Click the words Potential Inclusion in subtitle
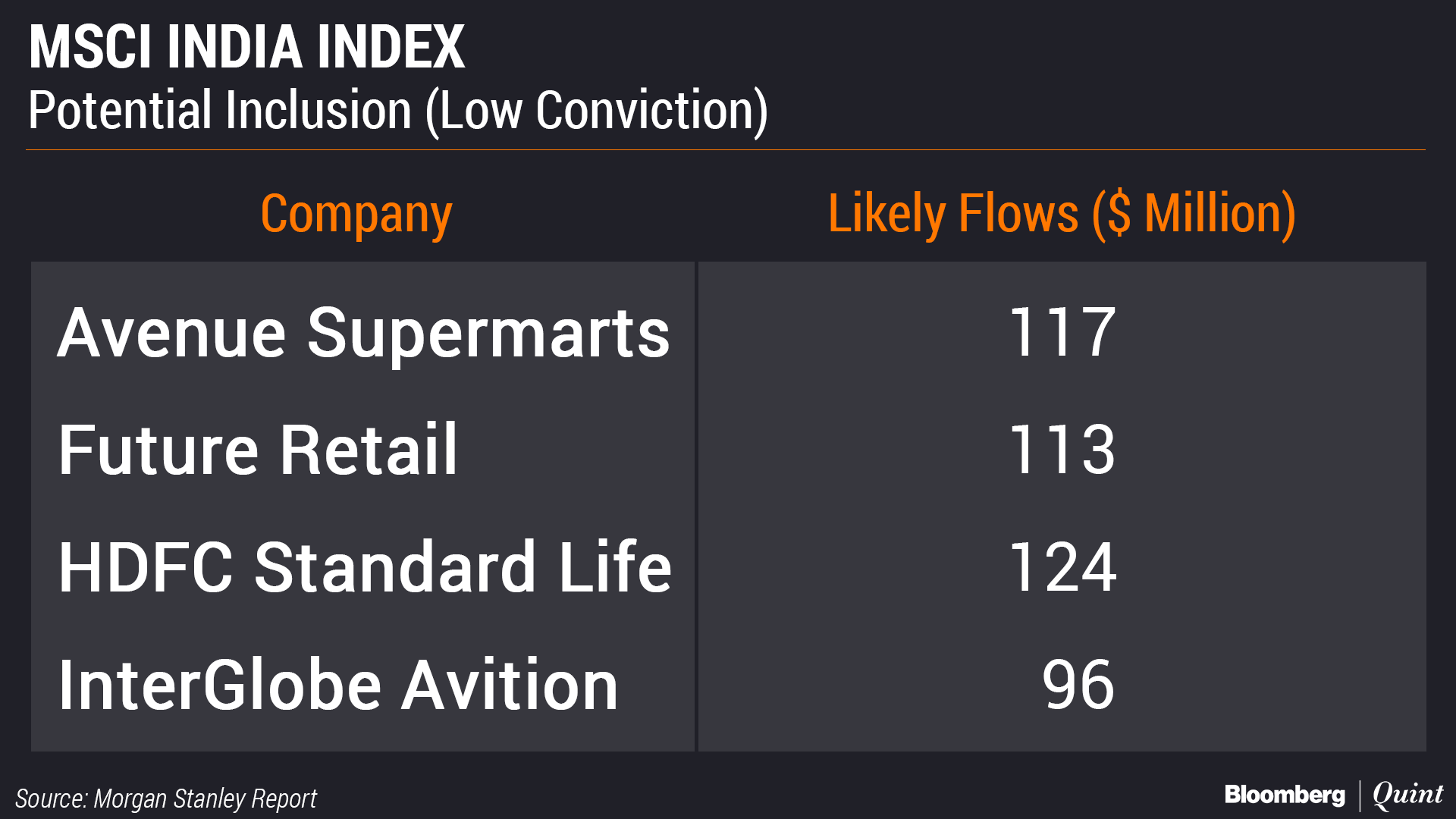This screenshot has width=1456, height=819. click(x=220, y=111)
